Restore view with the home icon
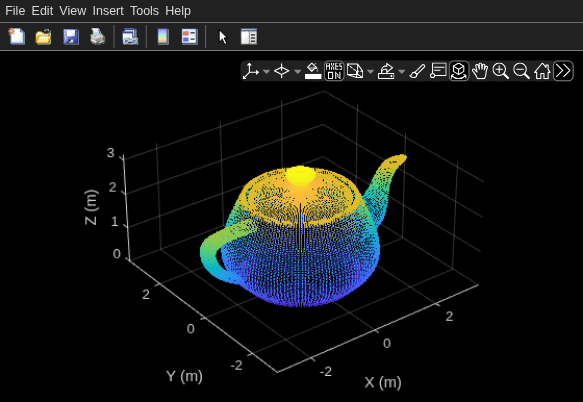The width and height of the screenshot is (583, 402). [542, 71]
